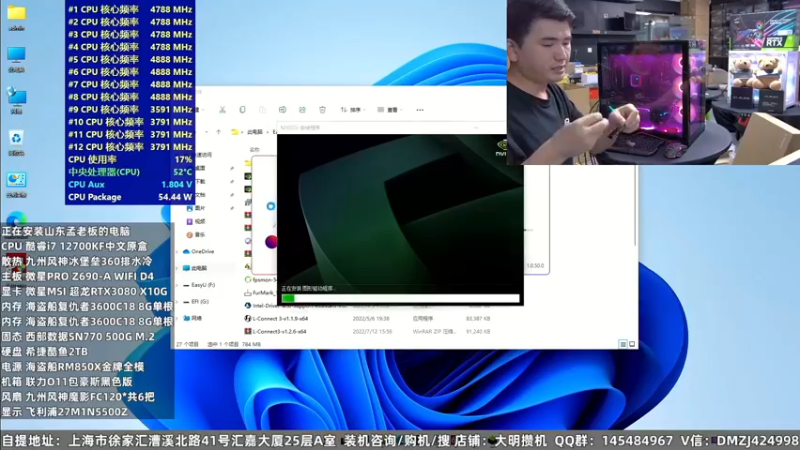Select Videos (视频) in the Explorer sidebar
The image size is (800, 450).
[196, 221]
